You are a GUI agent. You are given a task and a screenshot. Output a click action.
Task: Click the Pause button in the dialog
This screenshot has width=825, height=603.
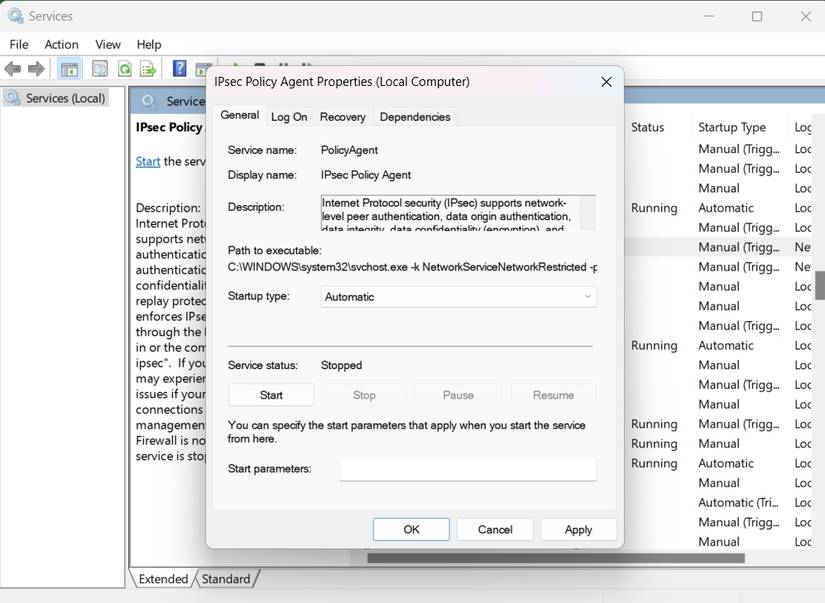pos(458,395)
